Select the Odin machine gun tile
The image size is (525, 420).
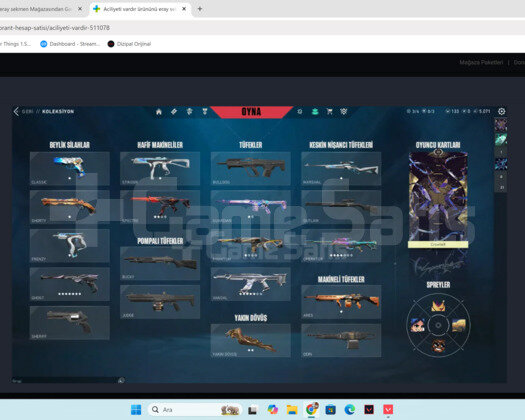pyautogui.click(x=341, y=340)
